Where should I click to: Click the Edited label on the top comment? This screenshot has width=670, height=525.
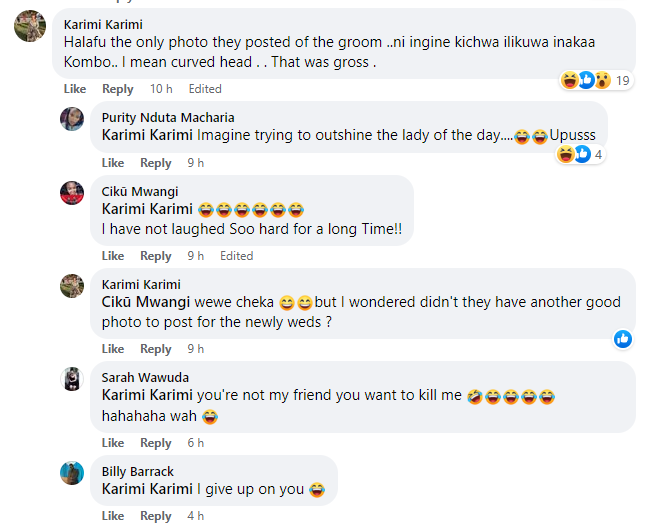[205, 89]
